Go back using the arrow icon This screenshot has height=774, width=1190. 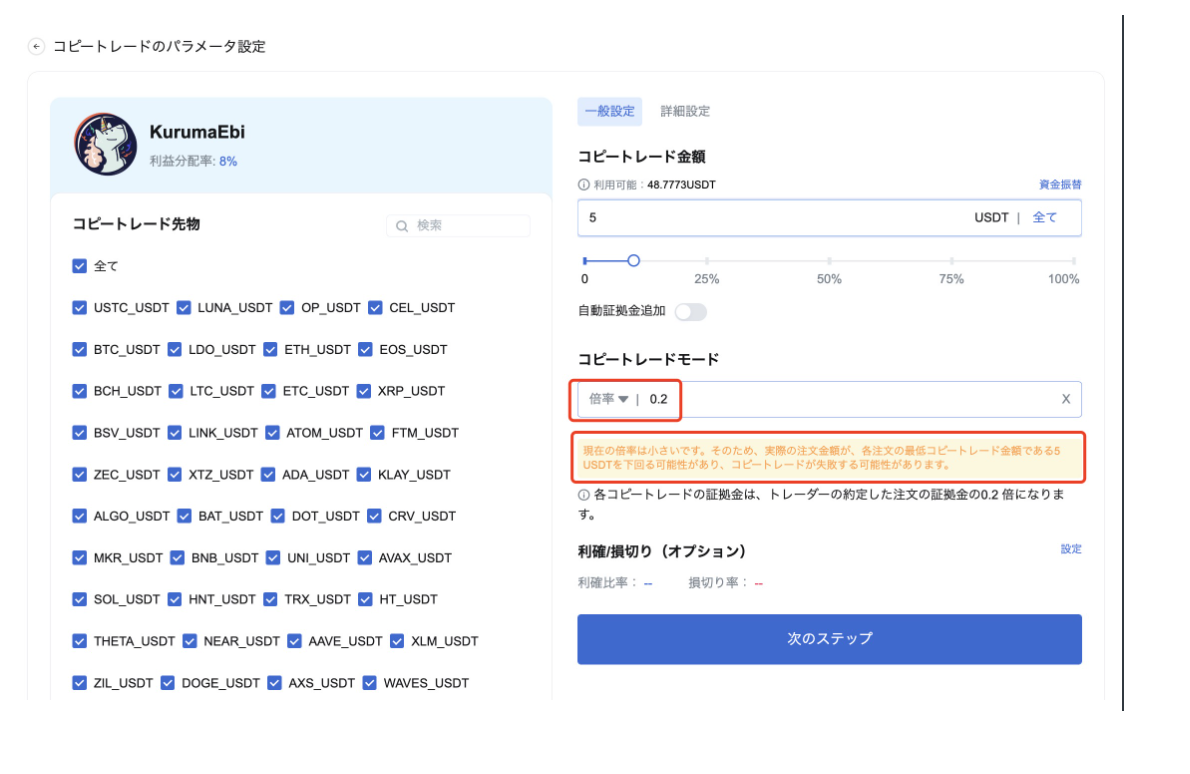click(36, 46)
